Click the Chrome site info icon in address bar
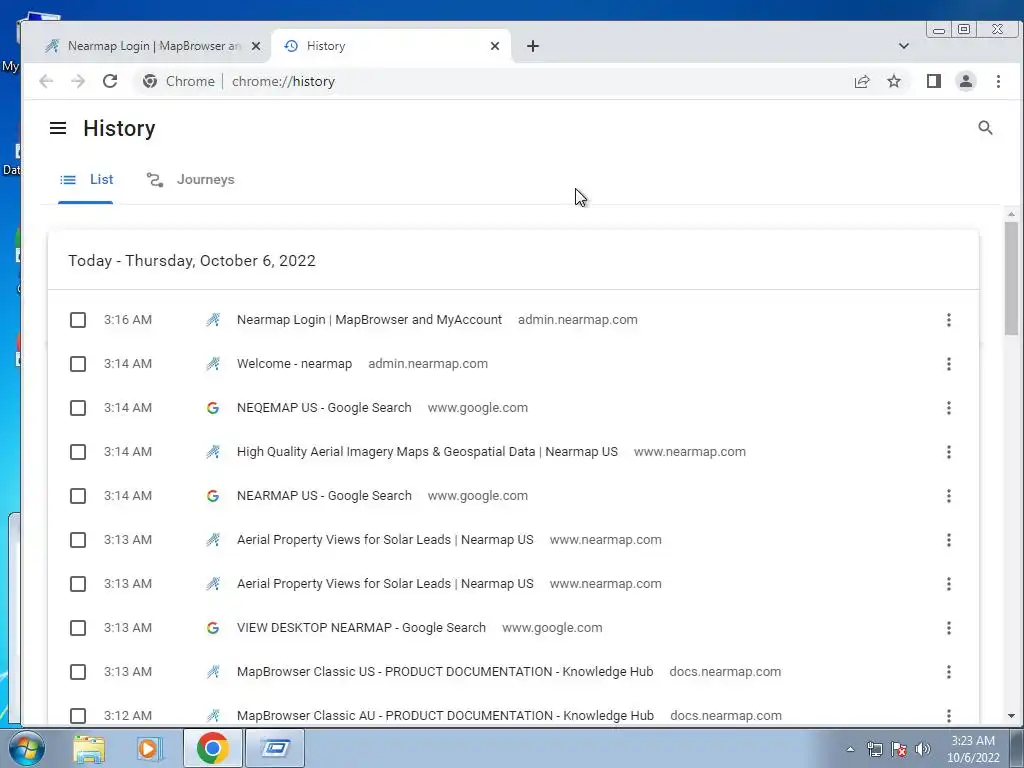The height and width of the screenshot is (768, 1024). (150, 81)
